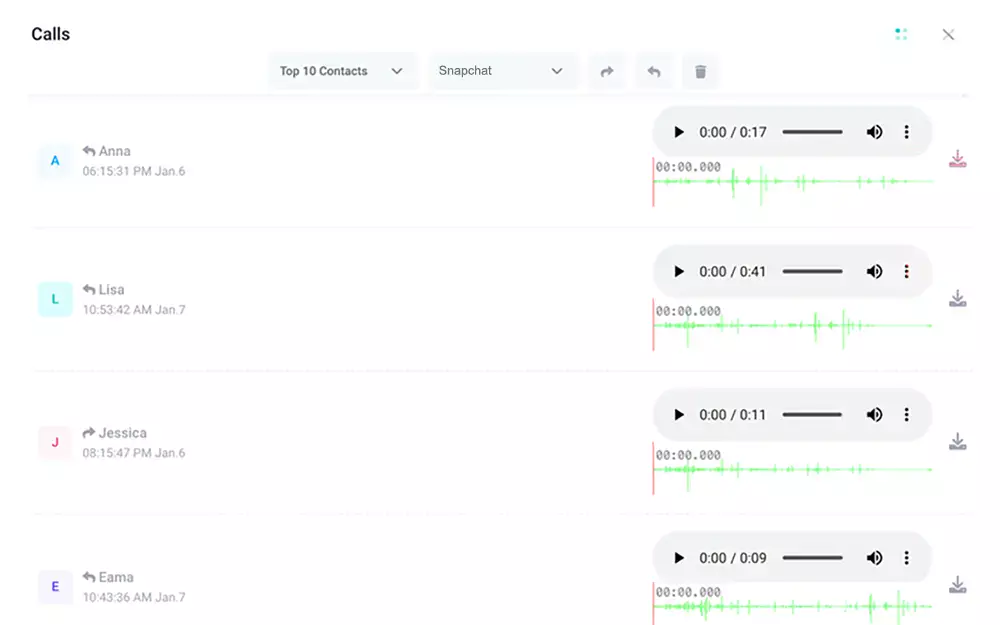Open the Snapchat app filter dropdown
1000x625 pixels.
pyautogui.click(x=503, y=71)
